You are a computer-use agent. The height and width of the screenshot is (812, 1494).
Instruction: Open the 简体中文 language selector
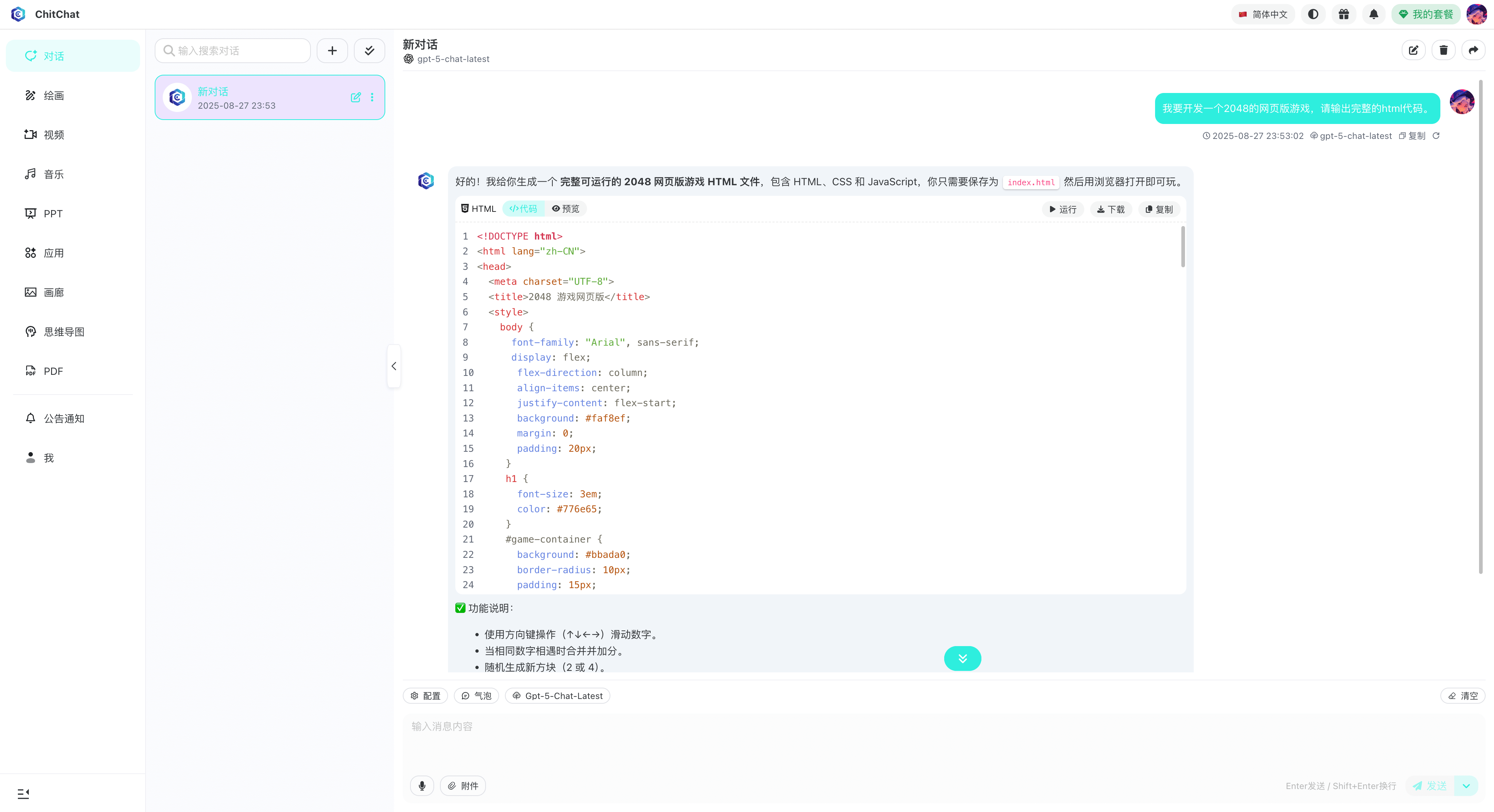pyautogui.click(x=1263, y=15)
